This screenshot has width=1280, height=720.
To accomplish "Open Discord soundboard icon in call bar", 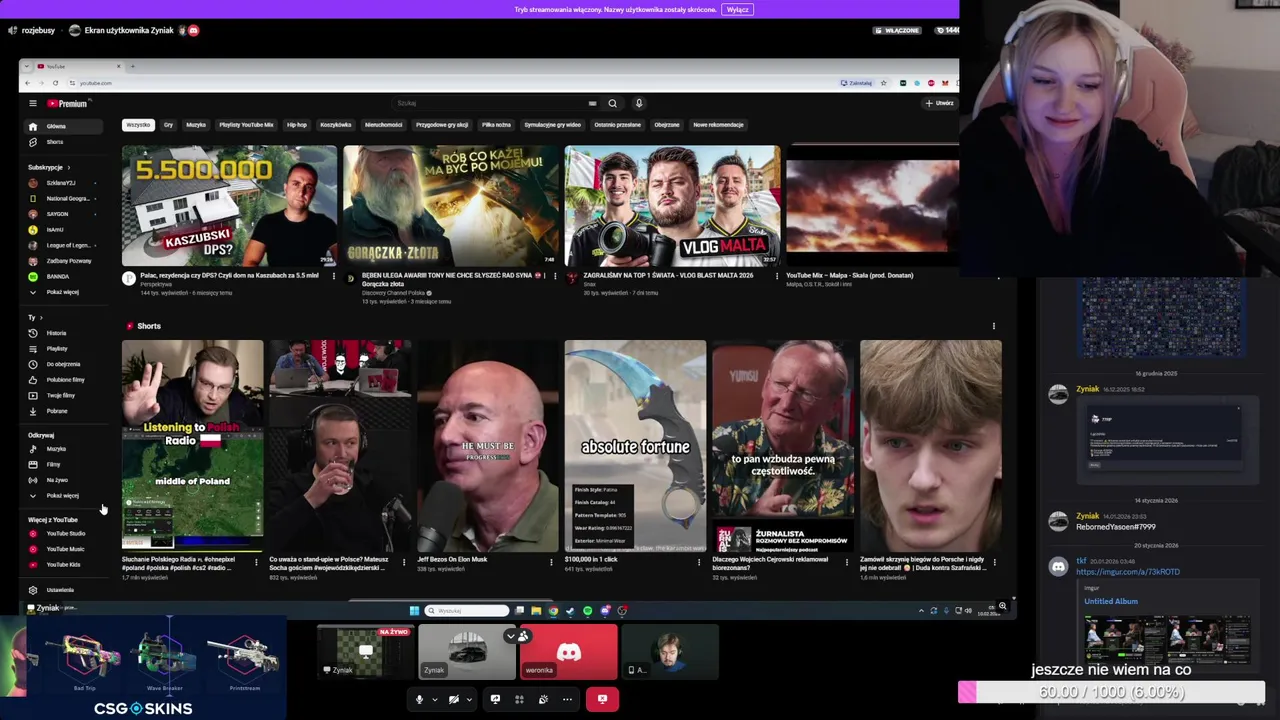I will click(543, 699).
